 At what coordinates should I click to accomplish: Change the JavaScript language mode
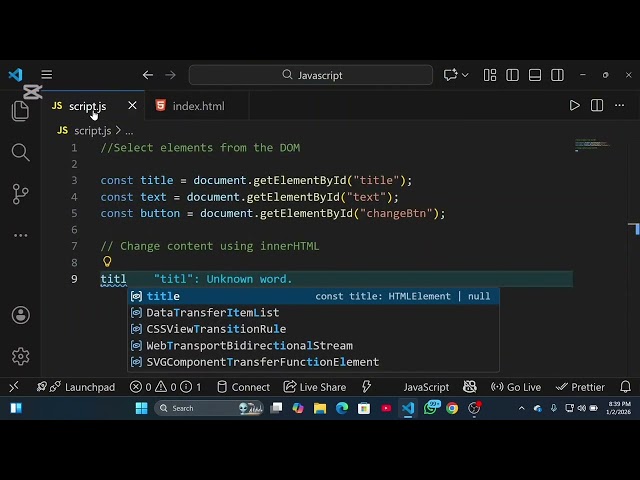tap(426, 387)
